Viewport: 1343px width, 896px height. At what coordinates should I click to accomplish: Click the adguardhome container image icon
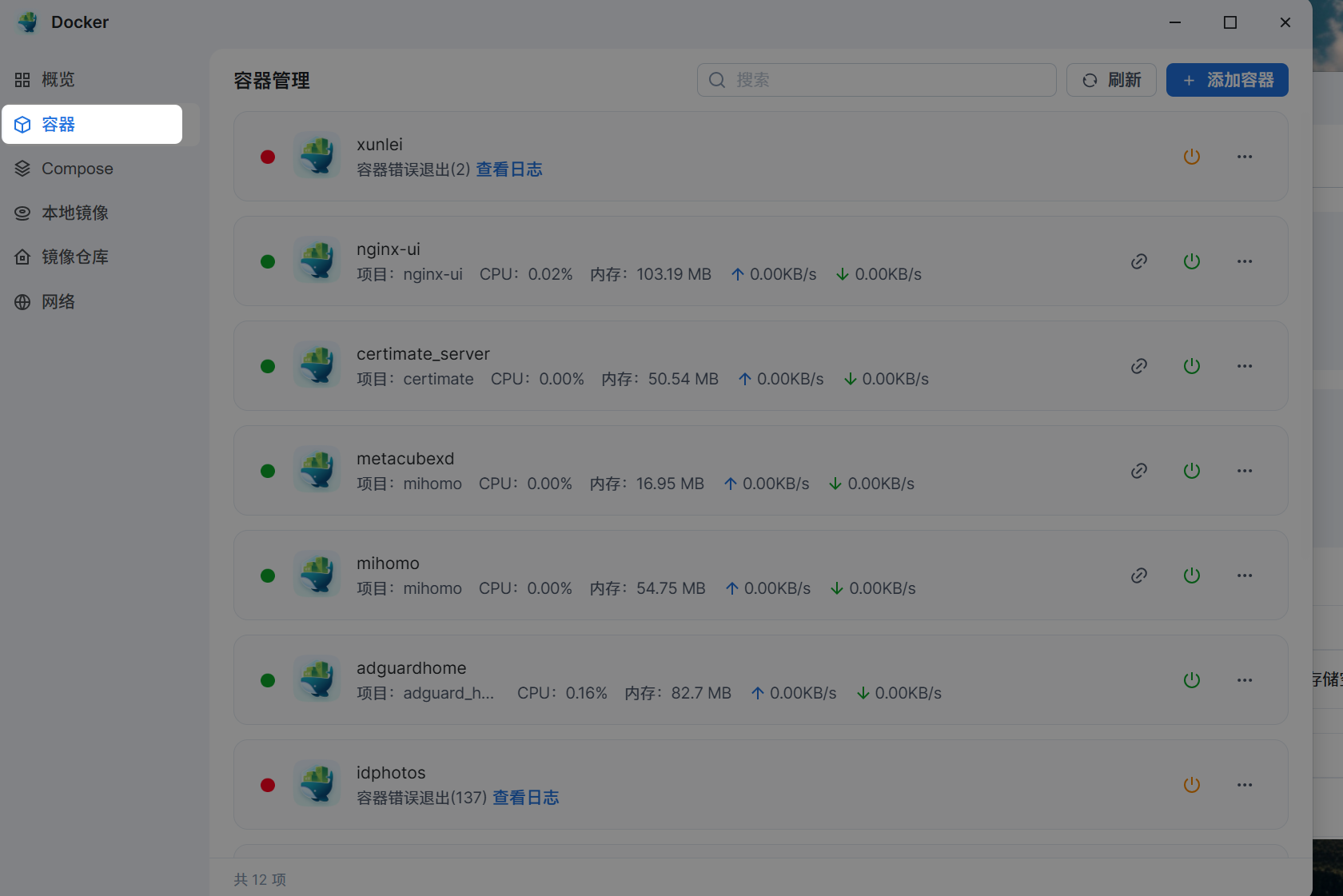[x=317, y=679]
